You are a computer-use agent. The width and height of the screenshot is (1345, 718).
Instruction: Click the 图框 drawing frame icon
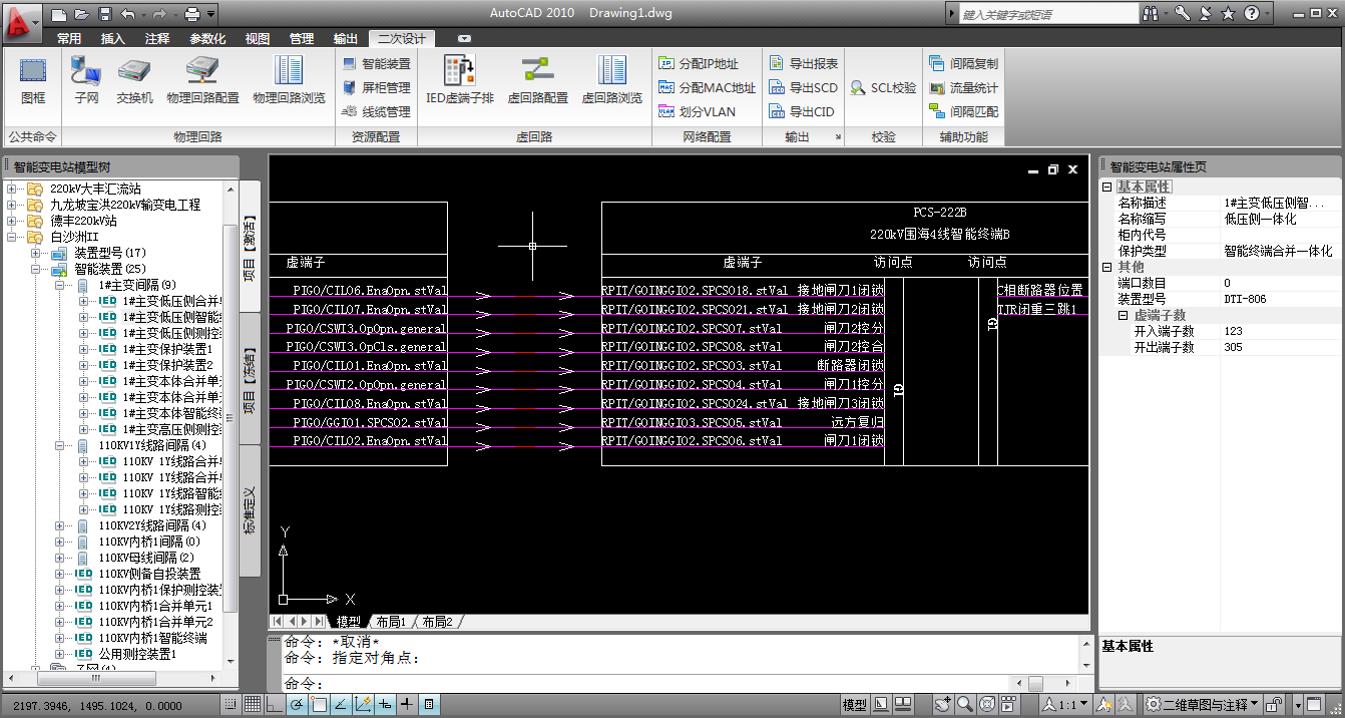(x=33, y=78)
